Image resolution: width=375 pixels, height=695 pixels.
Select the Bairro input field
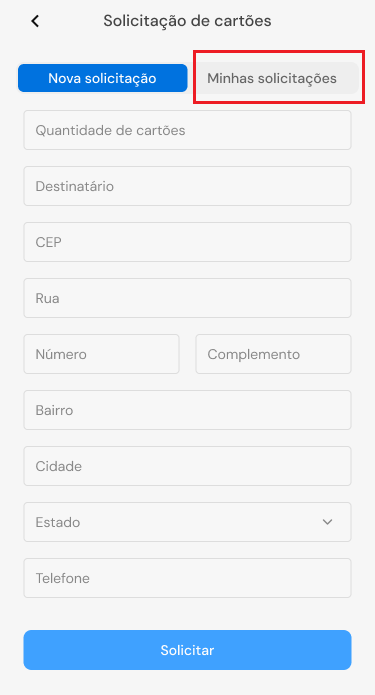pyautogui.click(x=188, y=410)
